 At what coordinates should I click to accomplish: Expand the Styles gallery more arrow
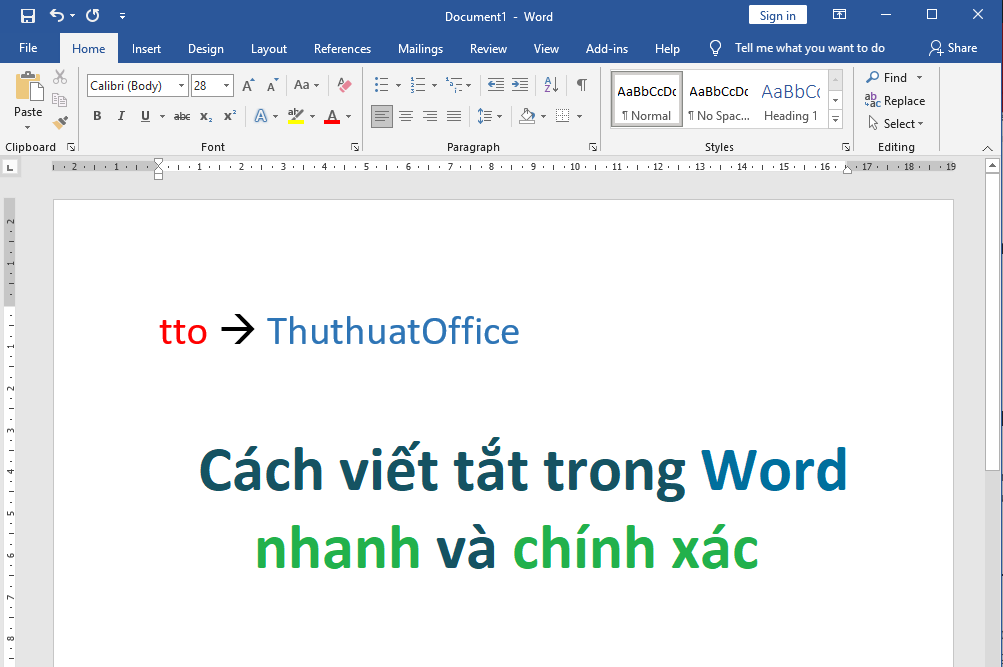[x=836, y=122]
